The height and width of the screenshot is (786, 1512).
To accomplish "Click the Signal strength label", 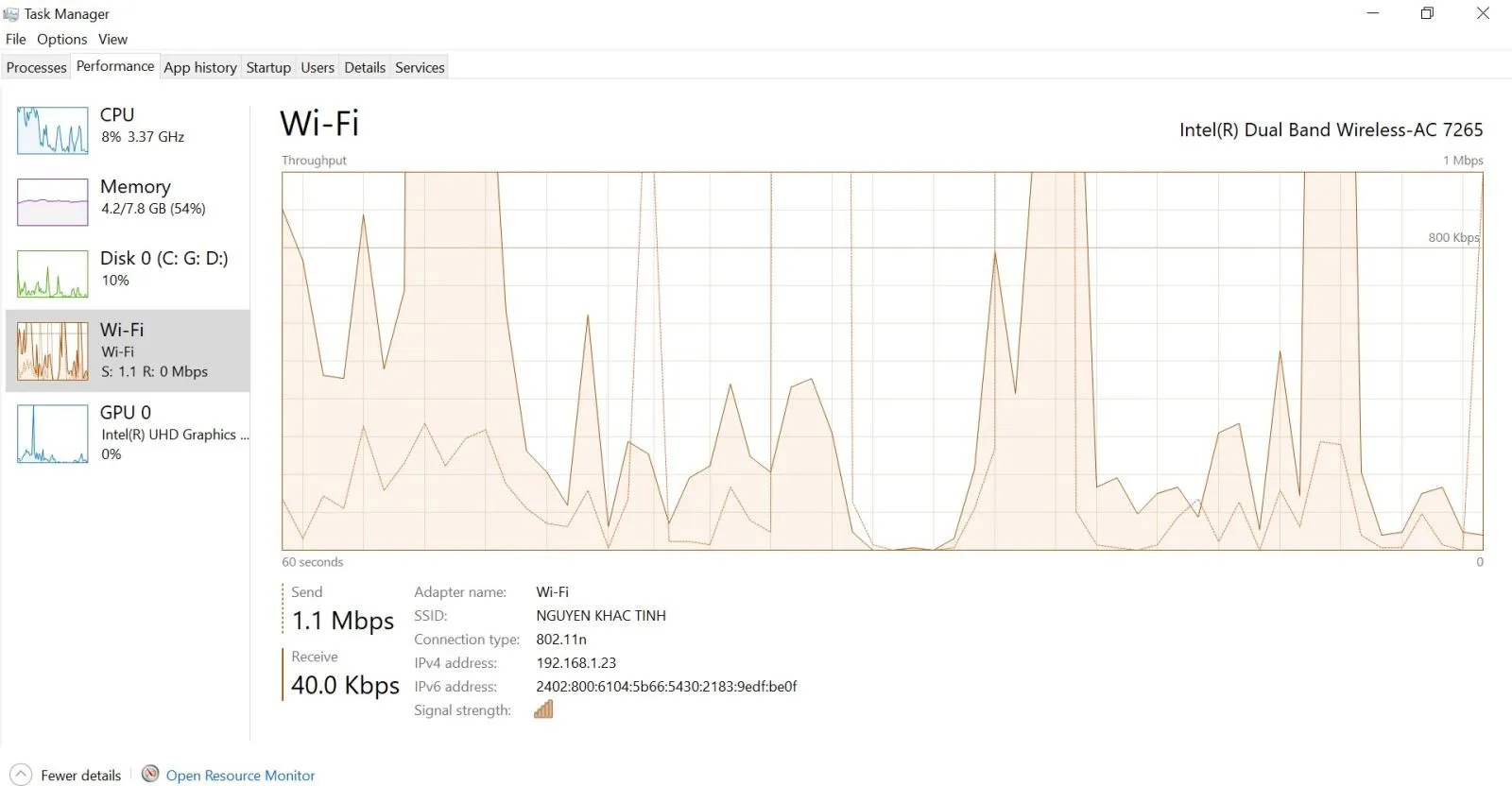I will (x=462, y=710).
